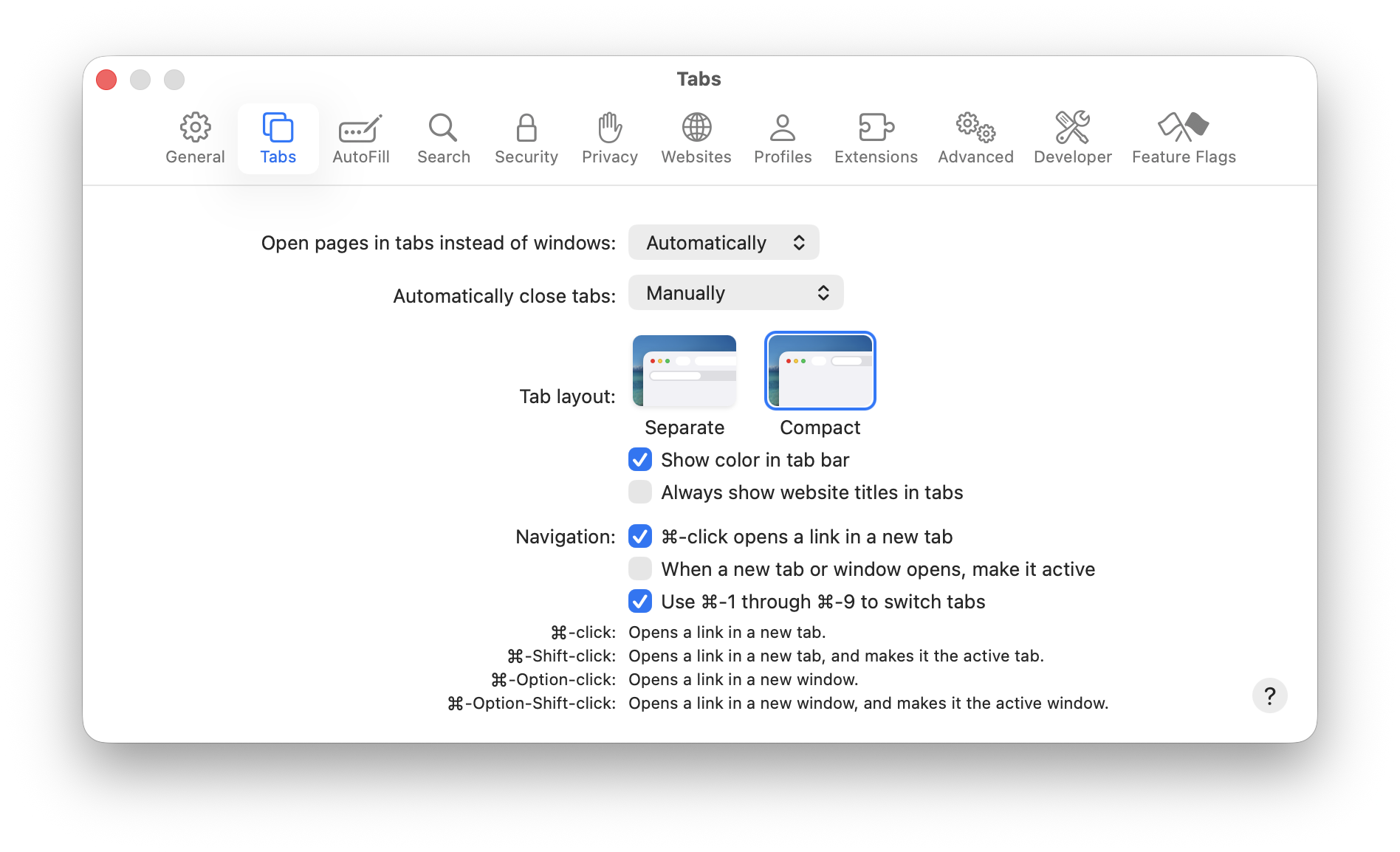Open the Advanced settings pane
Viewport: 1400px width, 852px height.
[x=975, y=137]
